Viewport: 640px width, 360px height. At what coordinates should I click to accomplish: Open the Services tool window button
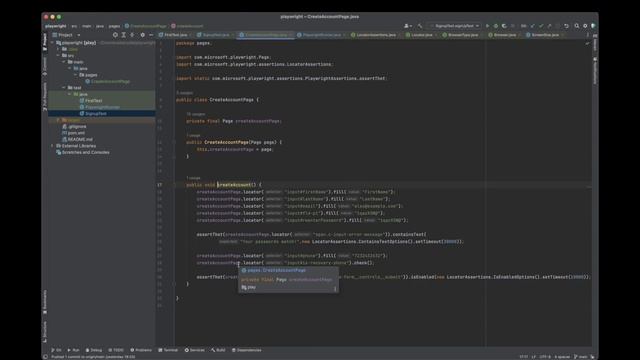coord(195,350)
